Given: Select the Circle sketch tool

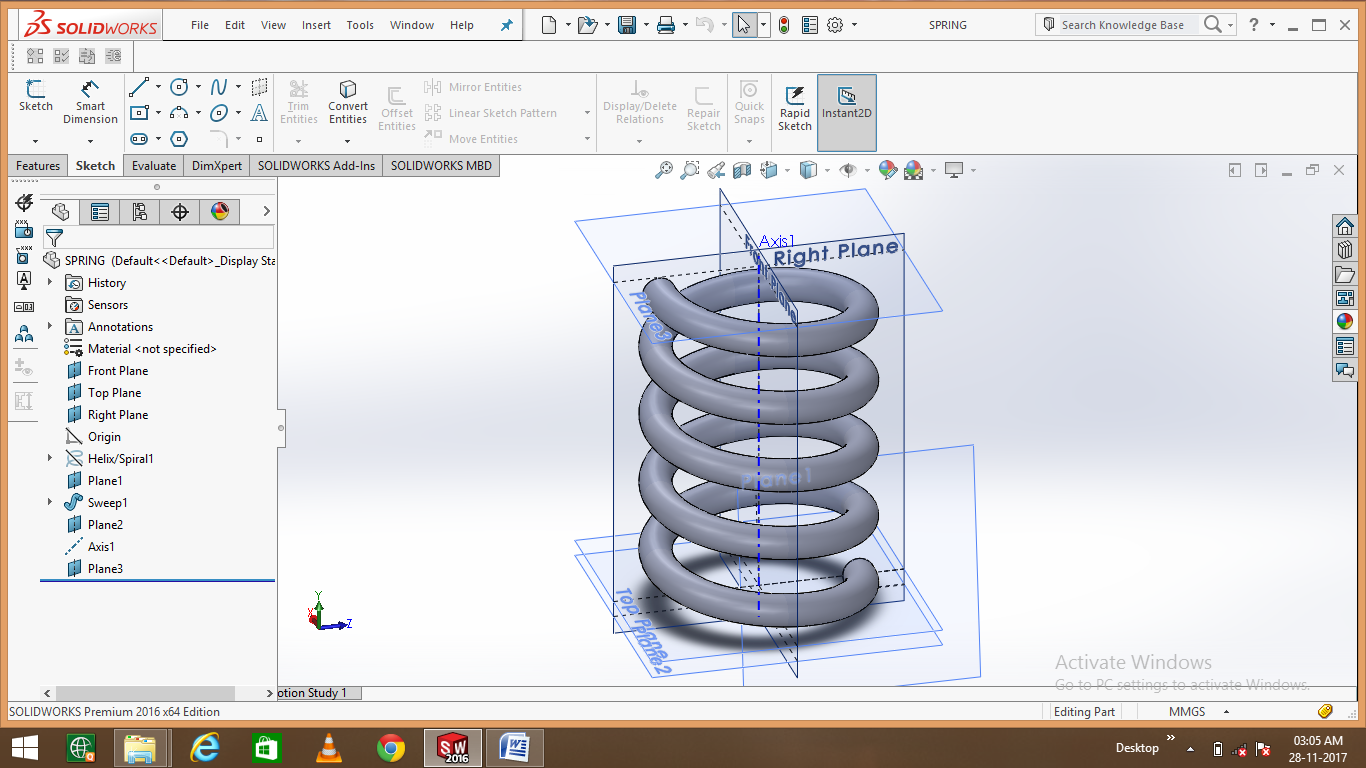Looking at the screenshot, I should pos(179,87).
